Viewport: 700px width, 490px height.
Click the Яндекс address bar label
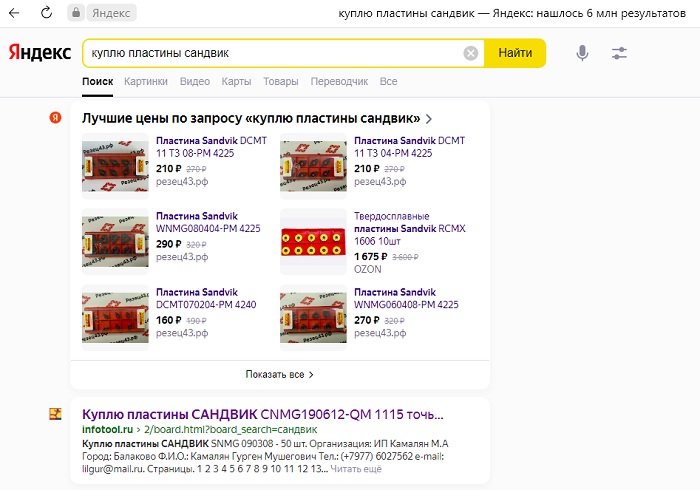coord(111,13)
